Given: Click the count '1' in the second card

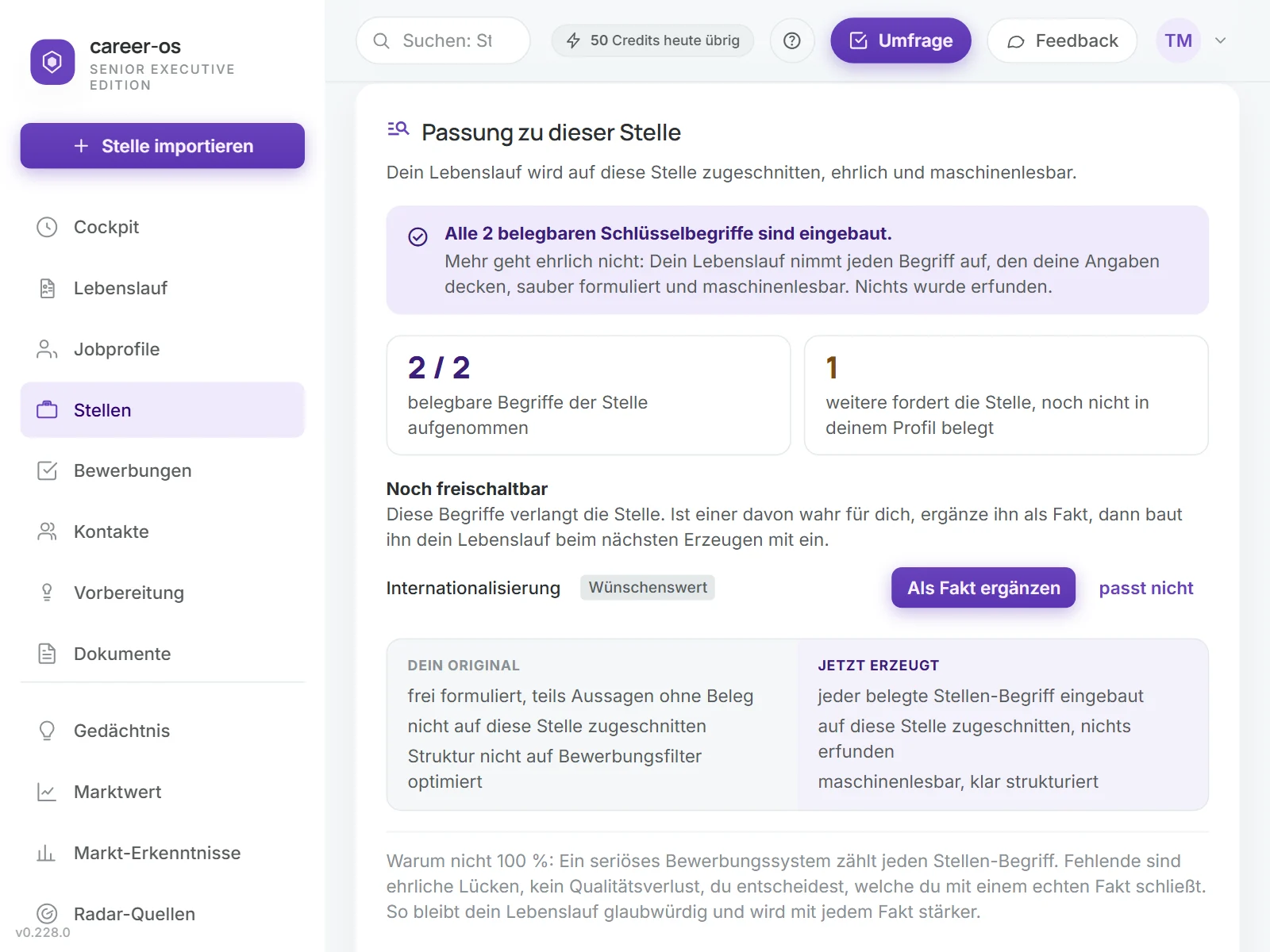Looking at the screenshot, I should pos(832,367).
